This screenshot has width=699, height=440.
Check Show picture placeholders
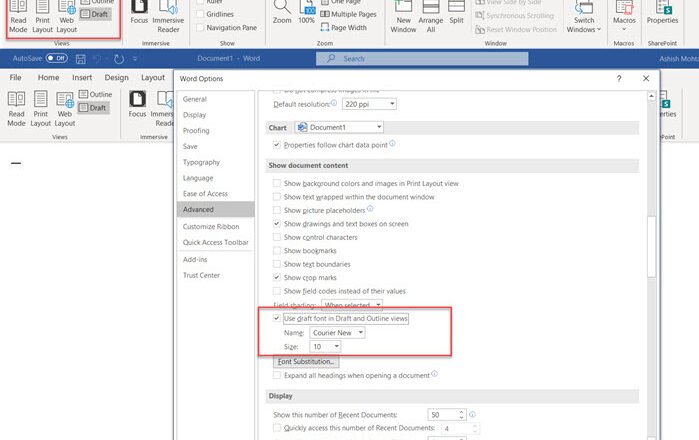[276, 210]
